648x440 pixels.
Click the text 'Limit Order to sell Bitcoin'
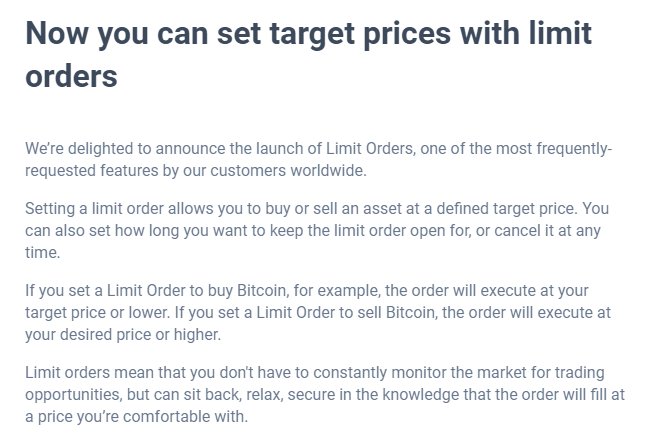tap(345, 313)
